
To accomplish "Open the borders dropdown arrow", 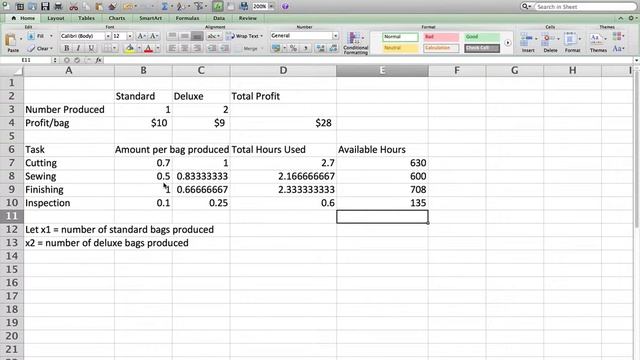I will (x=115, y=48).
